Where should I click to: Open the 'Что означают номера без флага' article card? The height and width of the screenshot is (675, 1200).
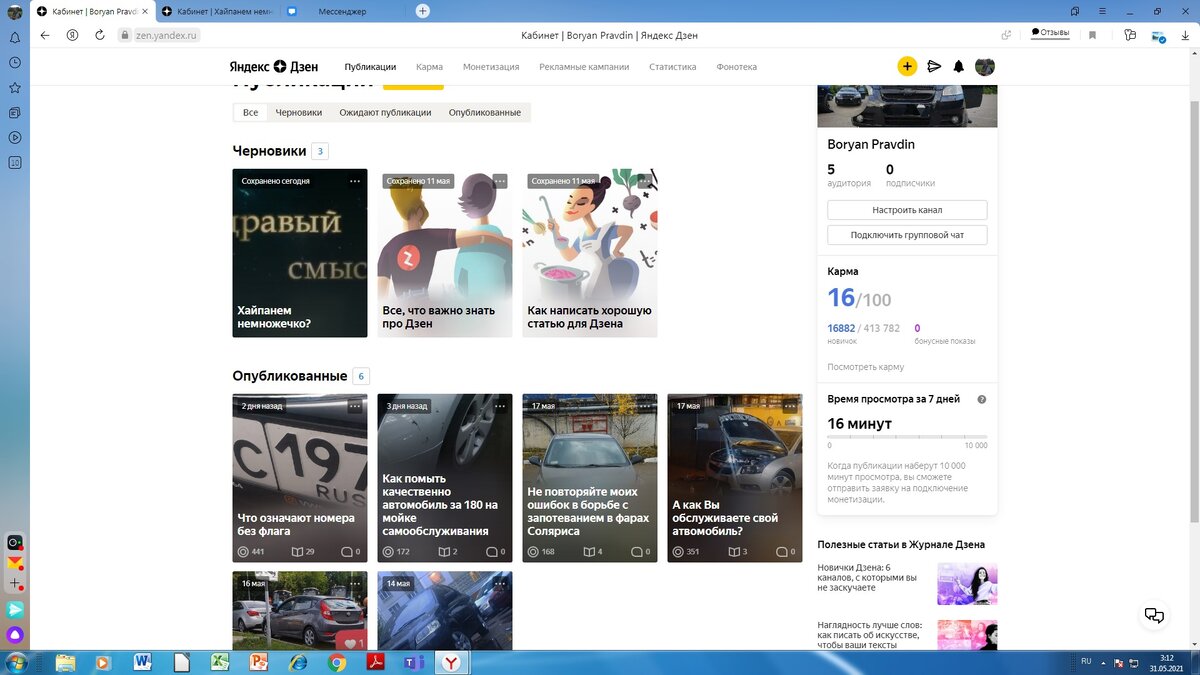300,478
